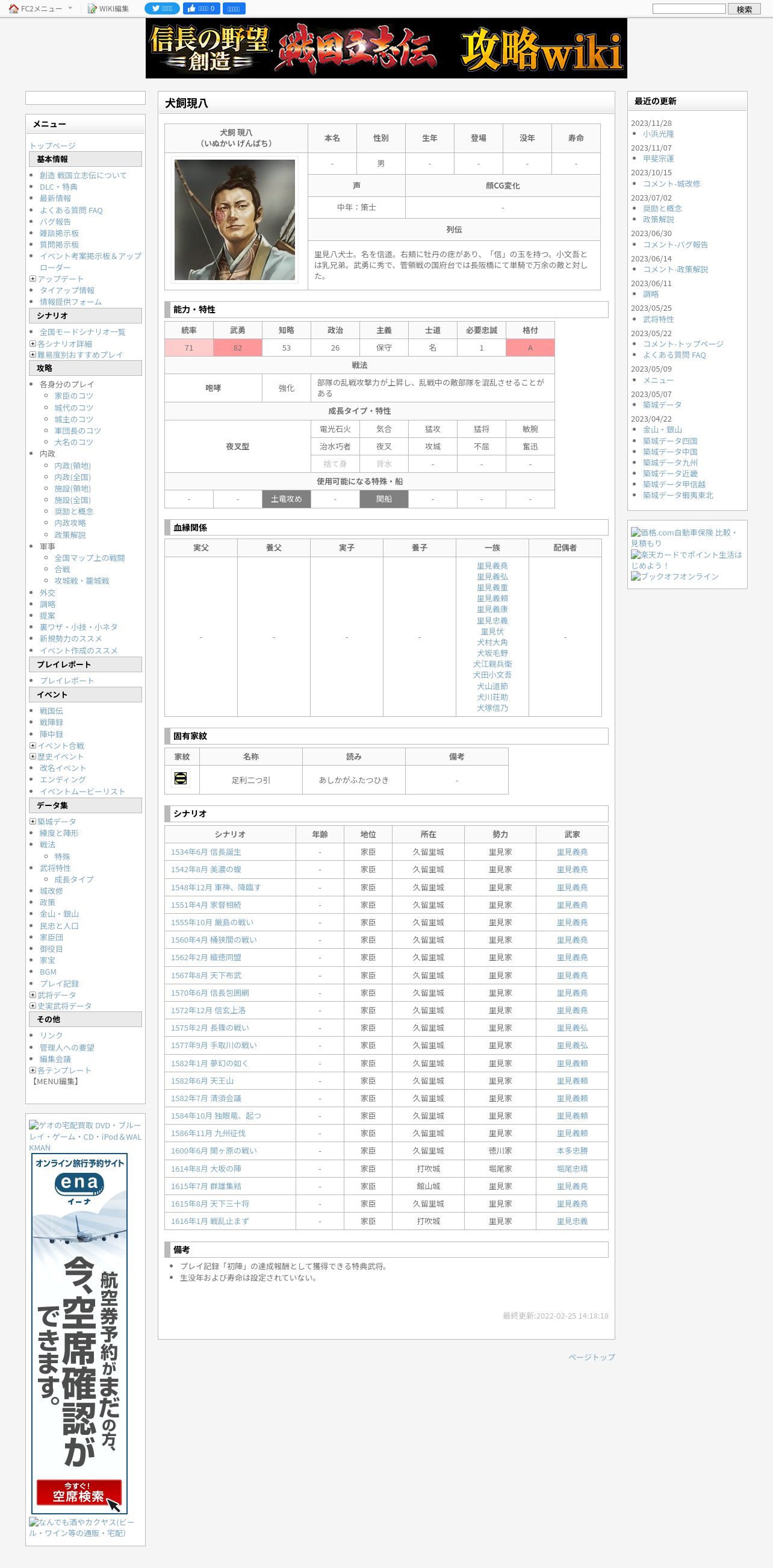
Task: Click 【MENU編集】 at sidebar bottom
Action: click(x=55, y=1081)
